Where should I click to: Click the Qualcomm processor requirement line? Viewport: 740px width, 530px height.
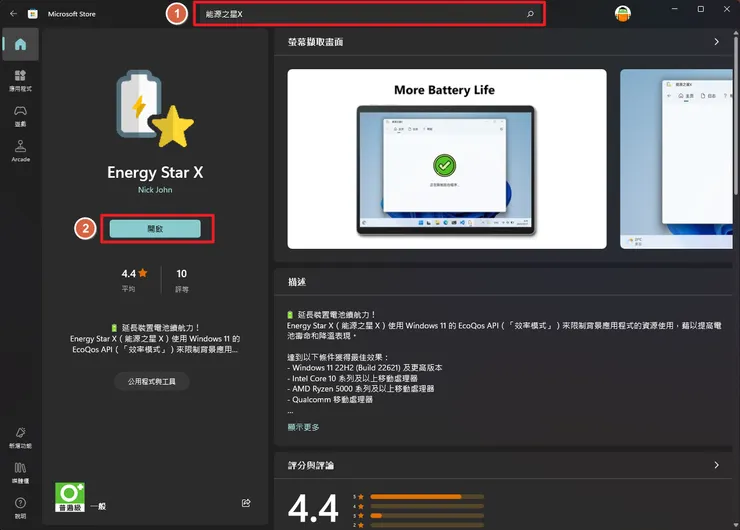(330, 400)
